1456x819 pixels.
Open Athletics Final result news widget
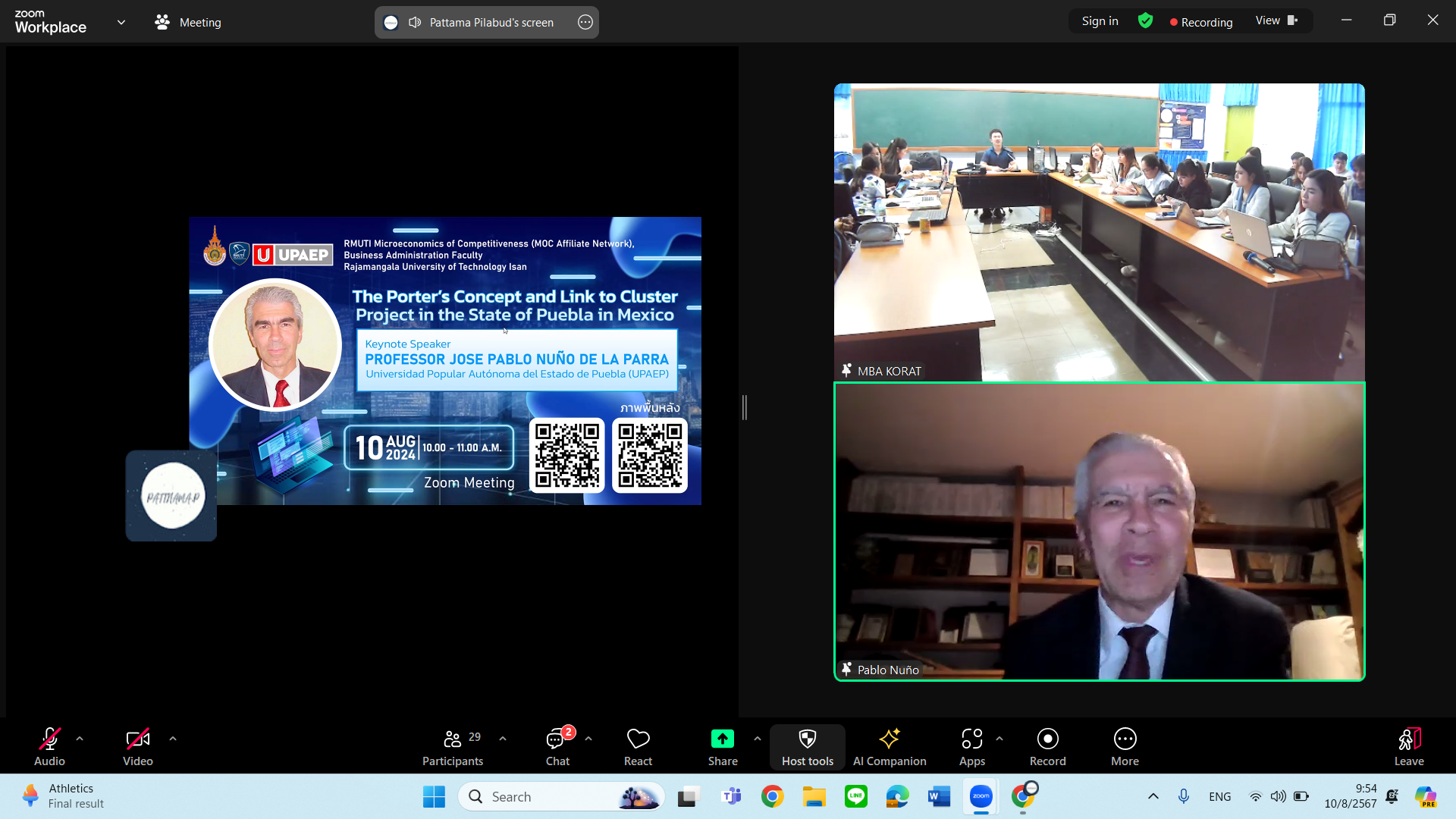pos(64,796)
